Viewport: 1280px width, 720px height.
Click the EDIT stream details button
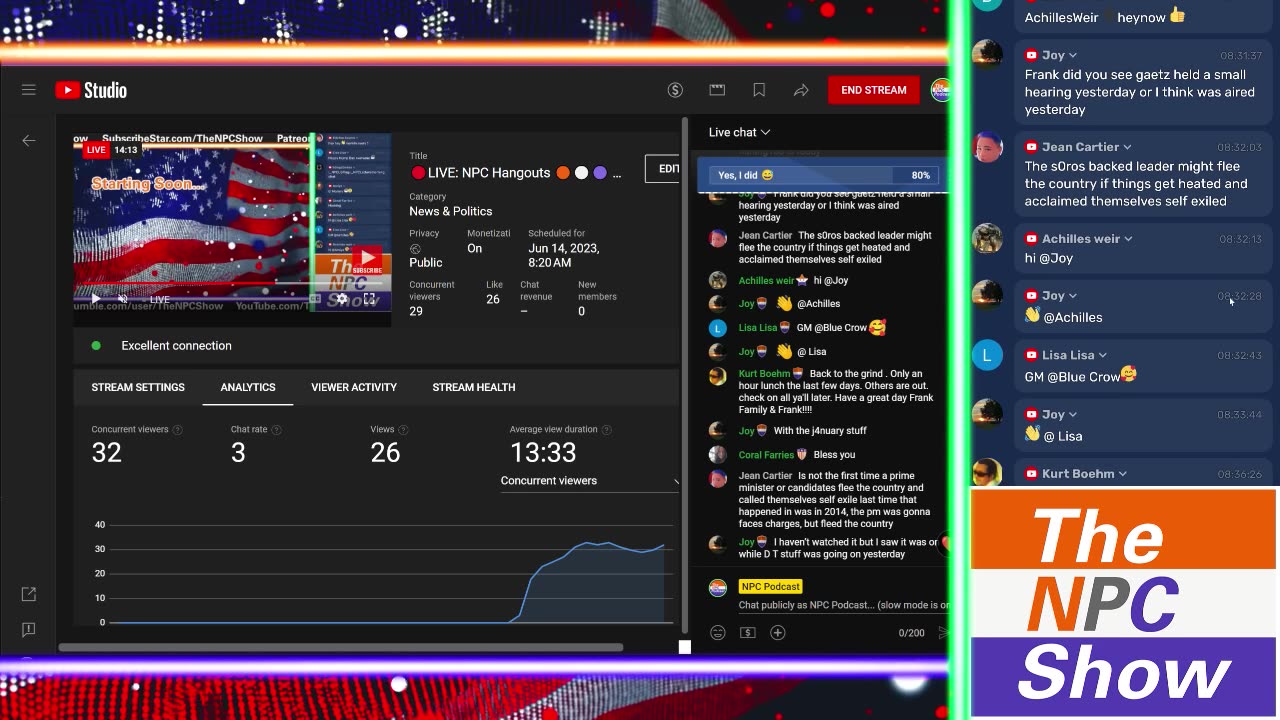pos(663,168)
